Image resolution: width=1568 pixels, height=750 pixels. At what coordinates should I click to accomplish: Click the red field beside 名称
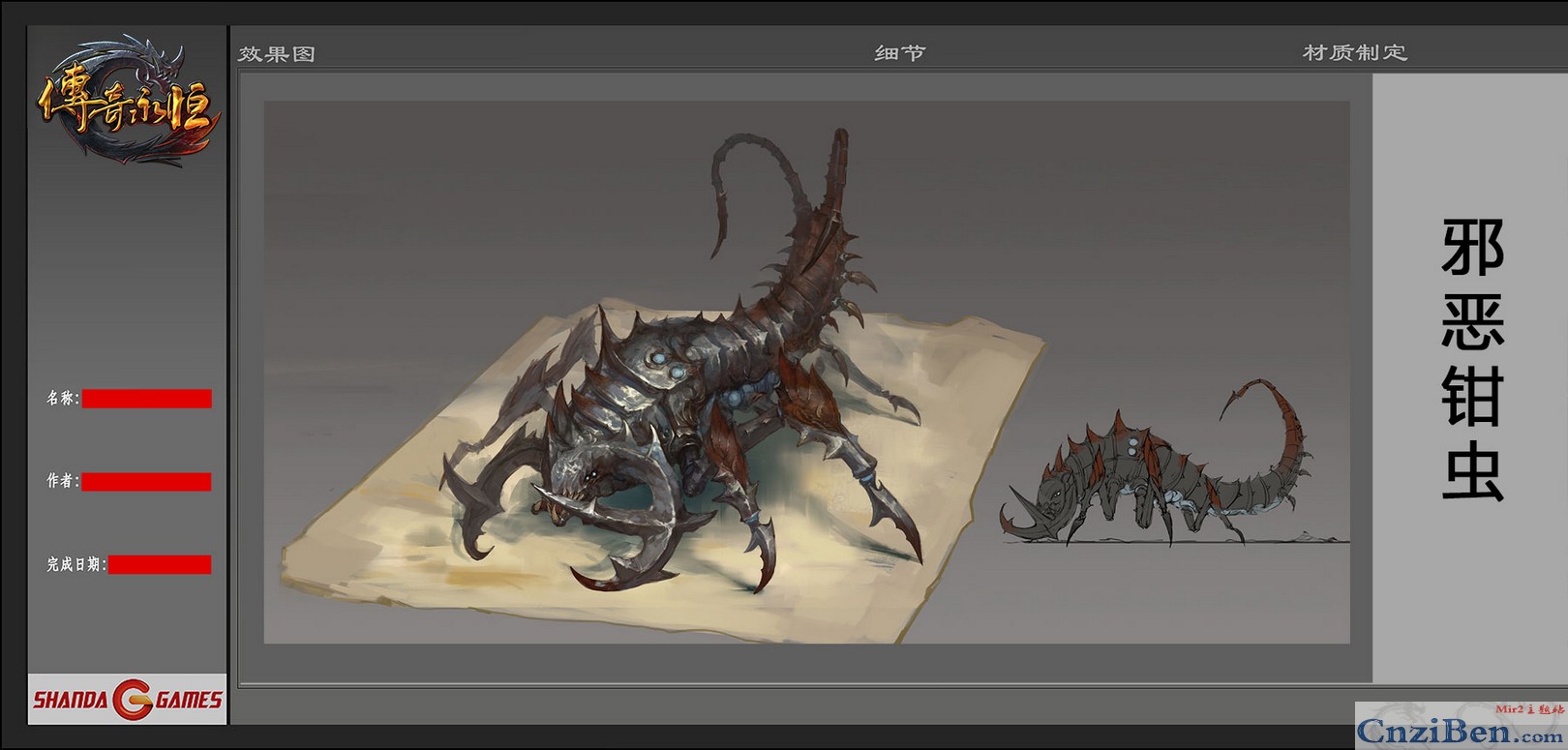click(147, 399)
